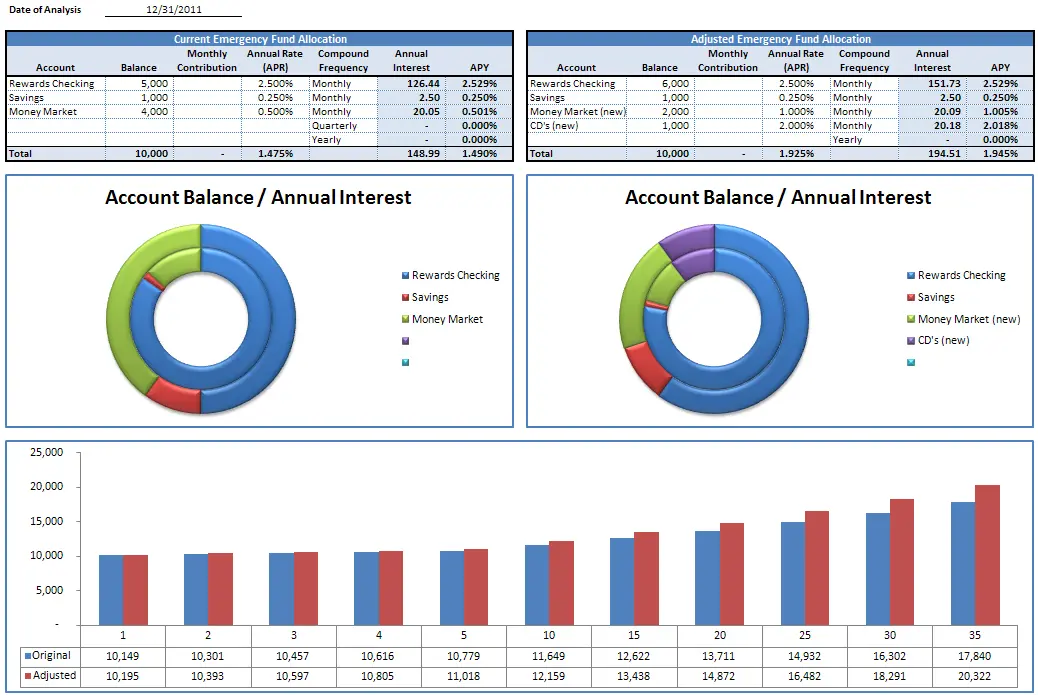The width and height of the screenshot is (1038, 695).
Task: Click the green Money Market legend marker
Action: (405, 320)
